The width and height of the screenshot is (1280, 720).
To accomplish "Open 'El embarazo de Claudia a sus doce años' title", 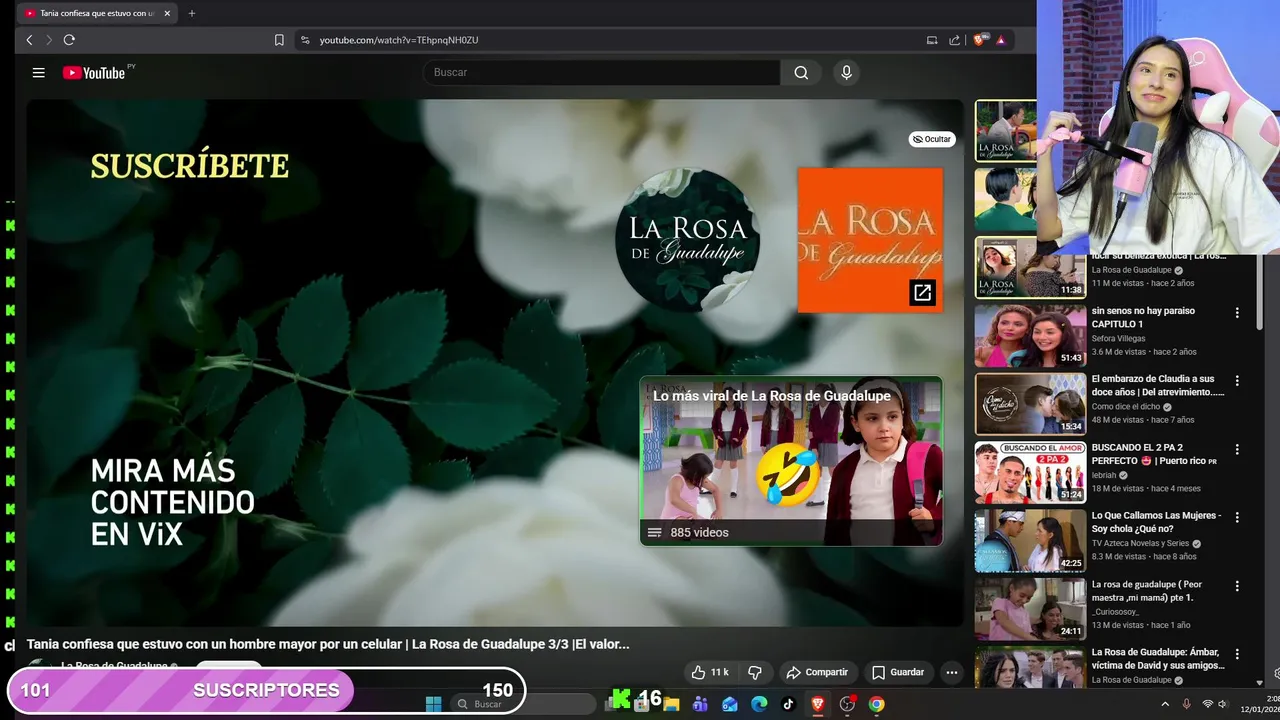I will coord(1157,386).
